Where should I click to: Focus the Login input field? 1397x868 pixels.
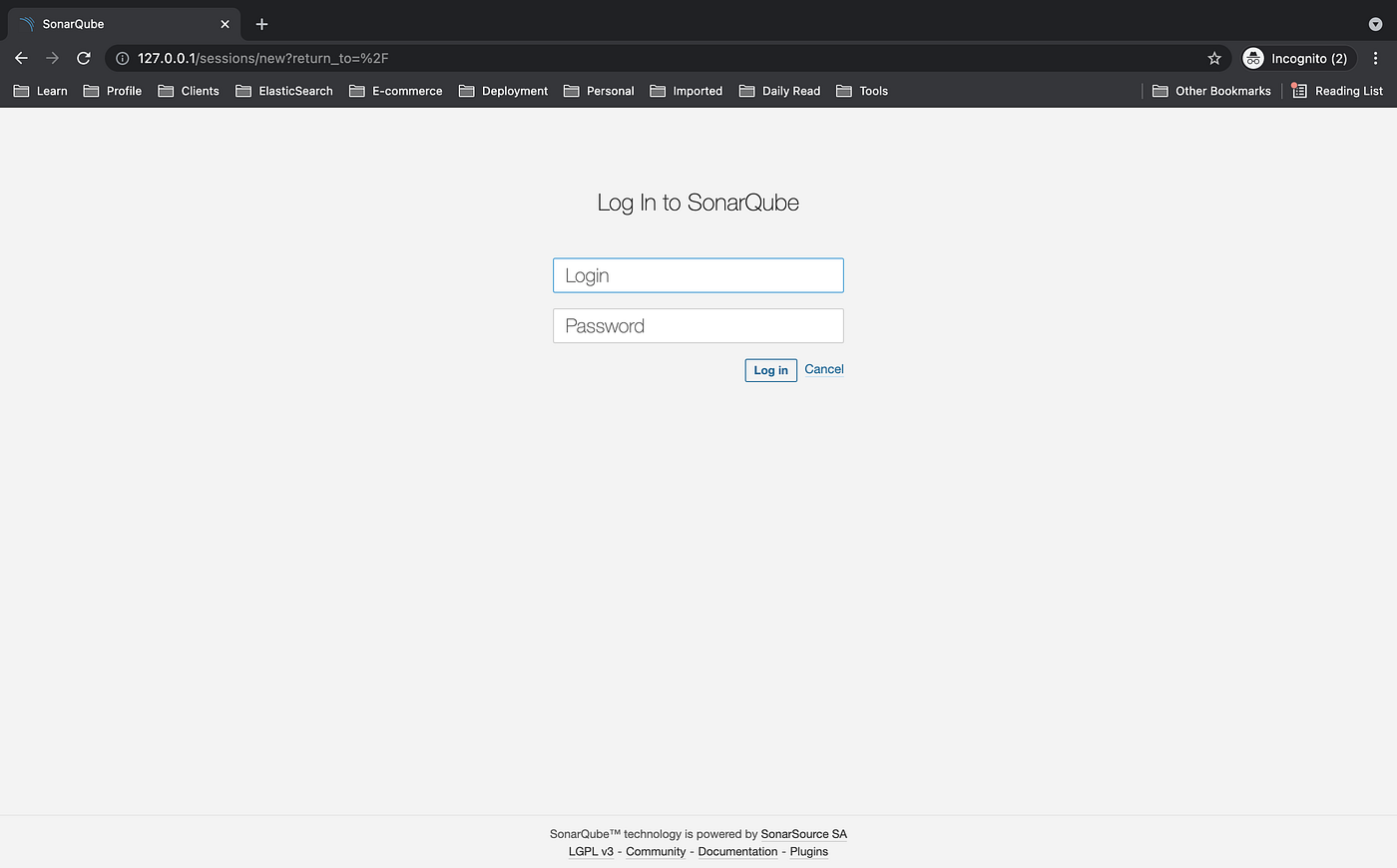pos(698,275)
